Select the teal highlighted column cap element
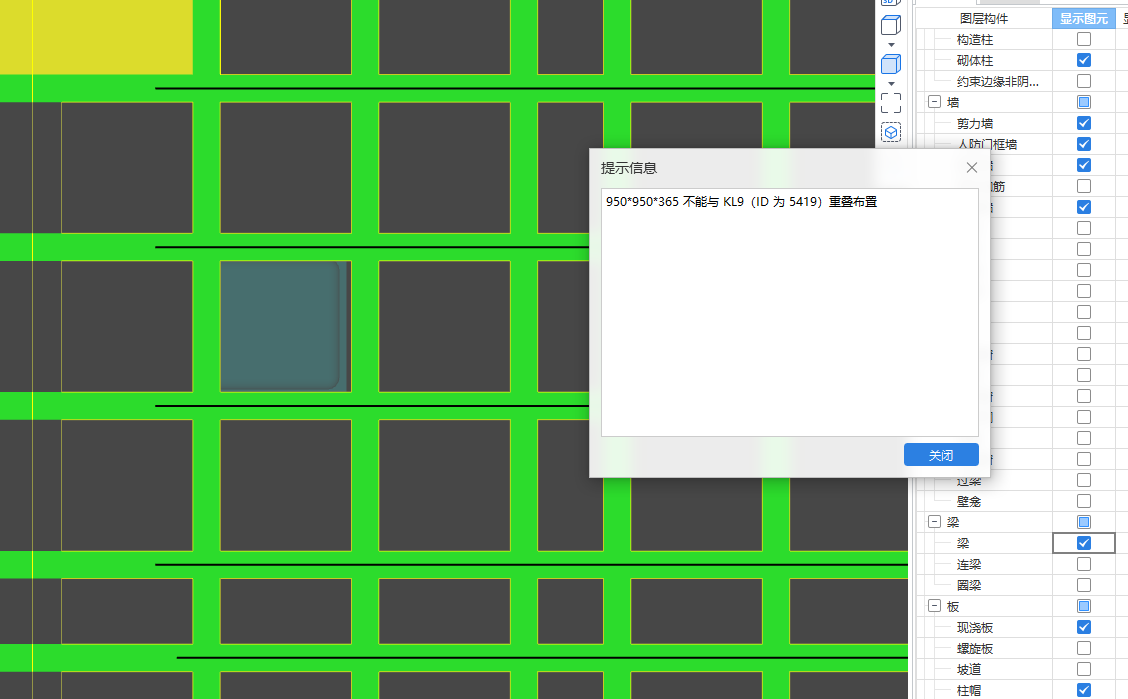This screenshot has width=1128, height=699. tap(281, 325)
